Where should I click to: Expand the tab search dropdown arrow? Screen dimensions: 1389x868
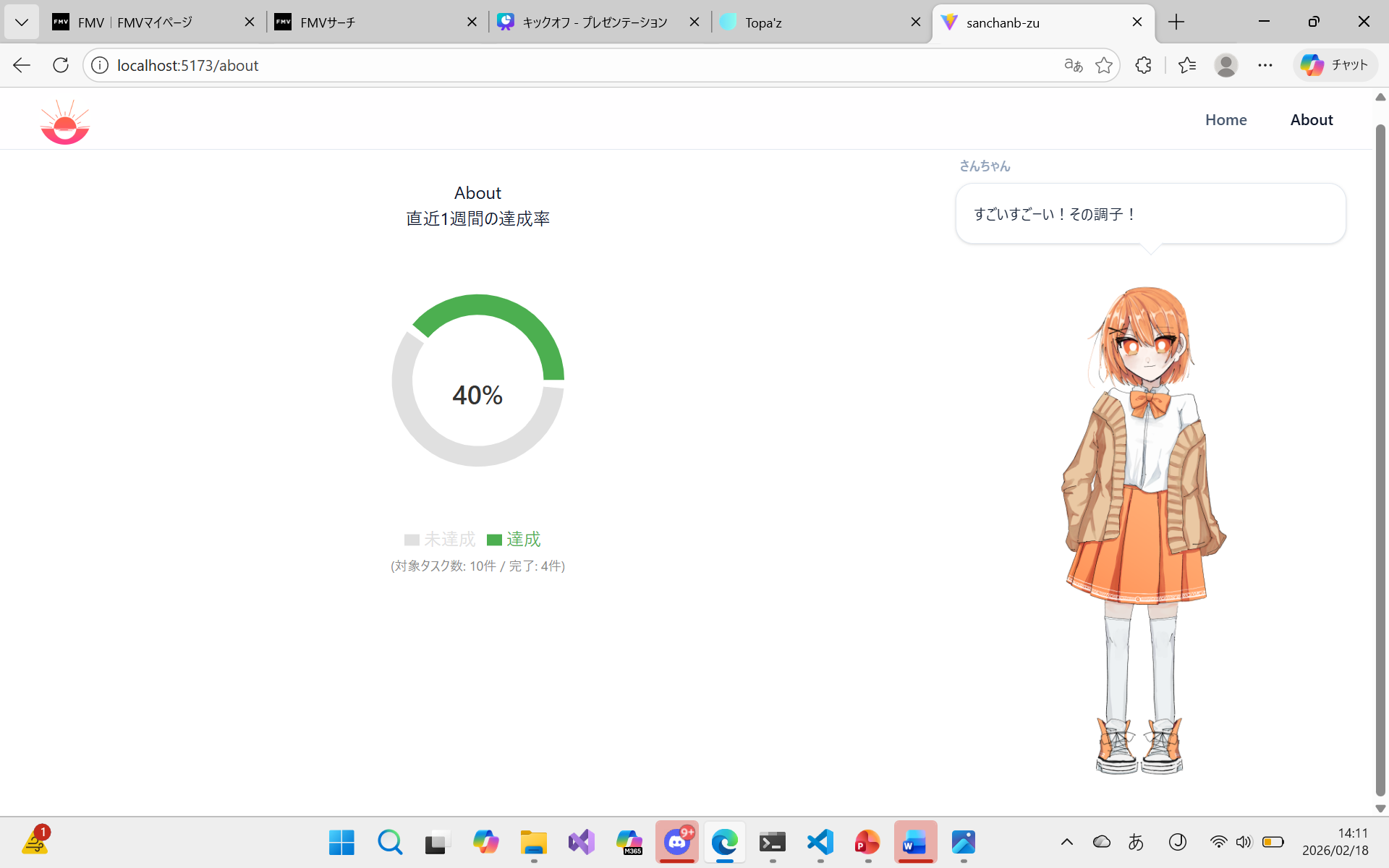(x=22, y=22)
